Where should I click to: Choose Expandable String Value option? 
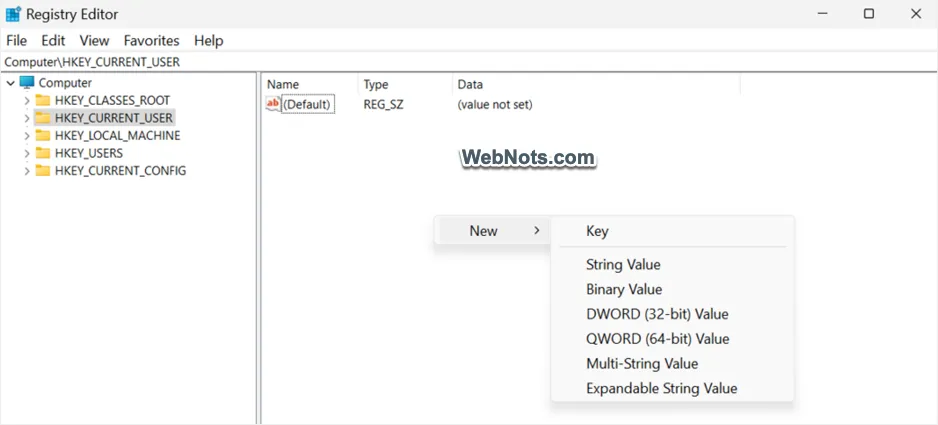[672, 388]
